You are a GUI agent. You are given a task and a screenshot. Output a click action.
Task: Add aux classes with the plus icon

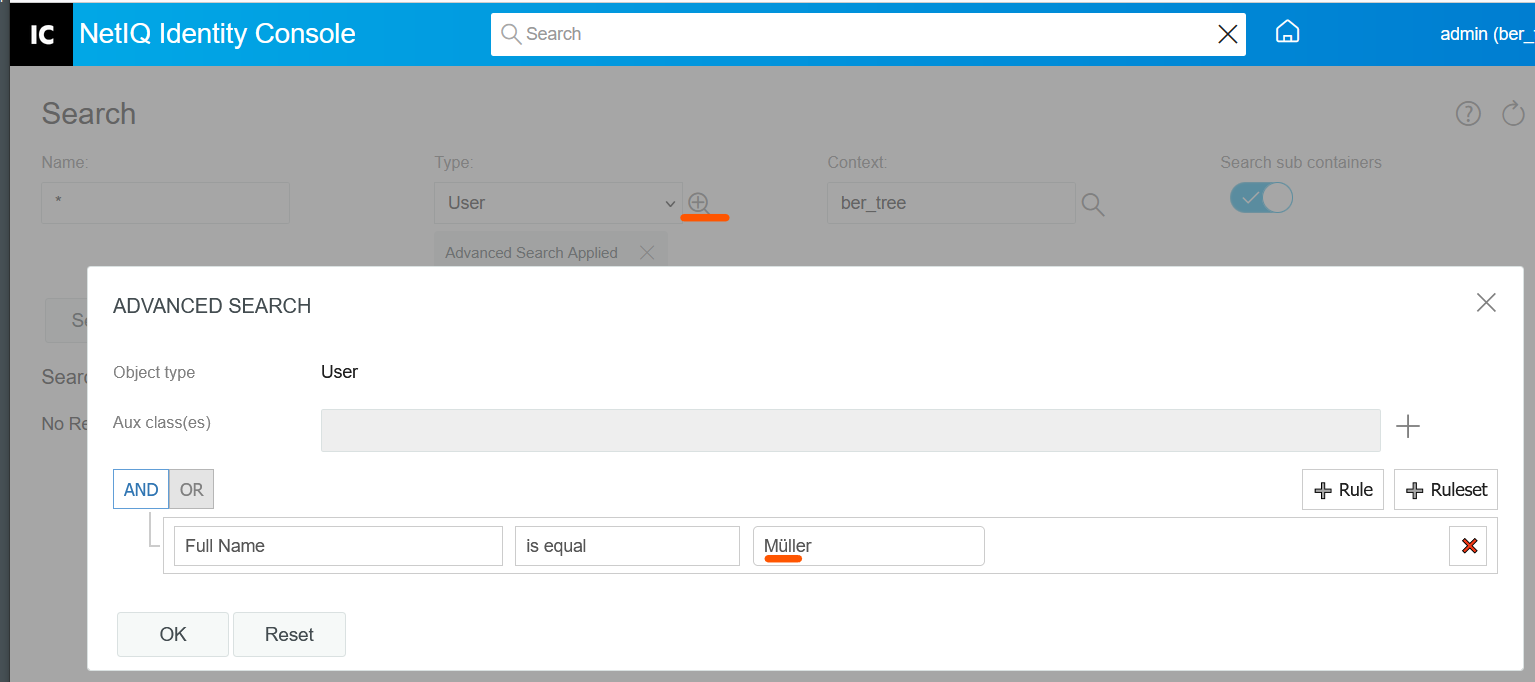click(1407, 426)
